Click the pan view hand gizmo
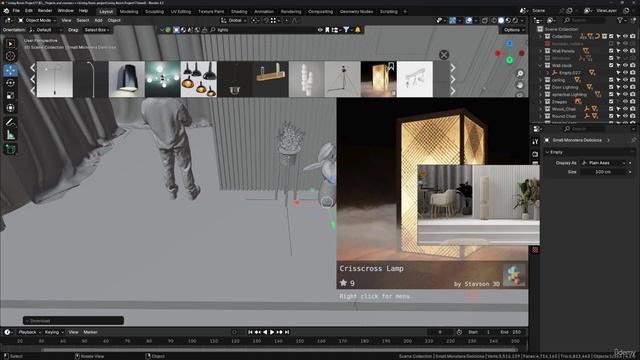The width and height of the screenshot is (640, 360). tap(520, 85)
